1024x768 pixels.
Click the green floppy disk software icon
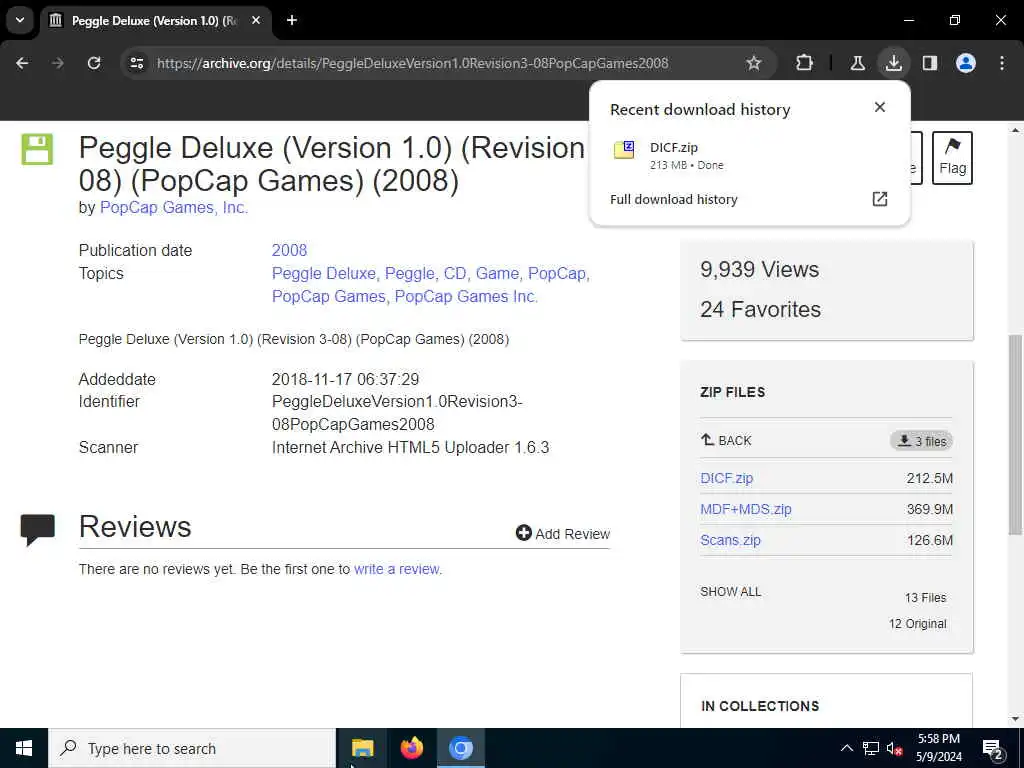(37, 149)
